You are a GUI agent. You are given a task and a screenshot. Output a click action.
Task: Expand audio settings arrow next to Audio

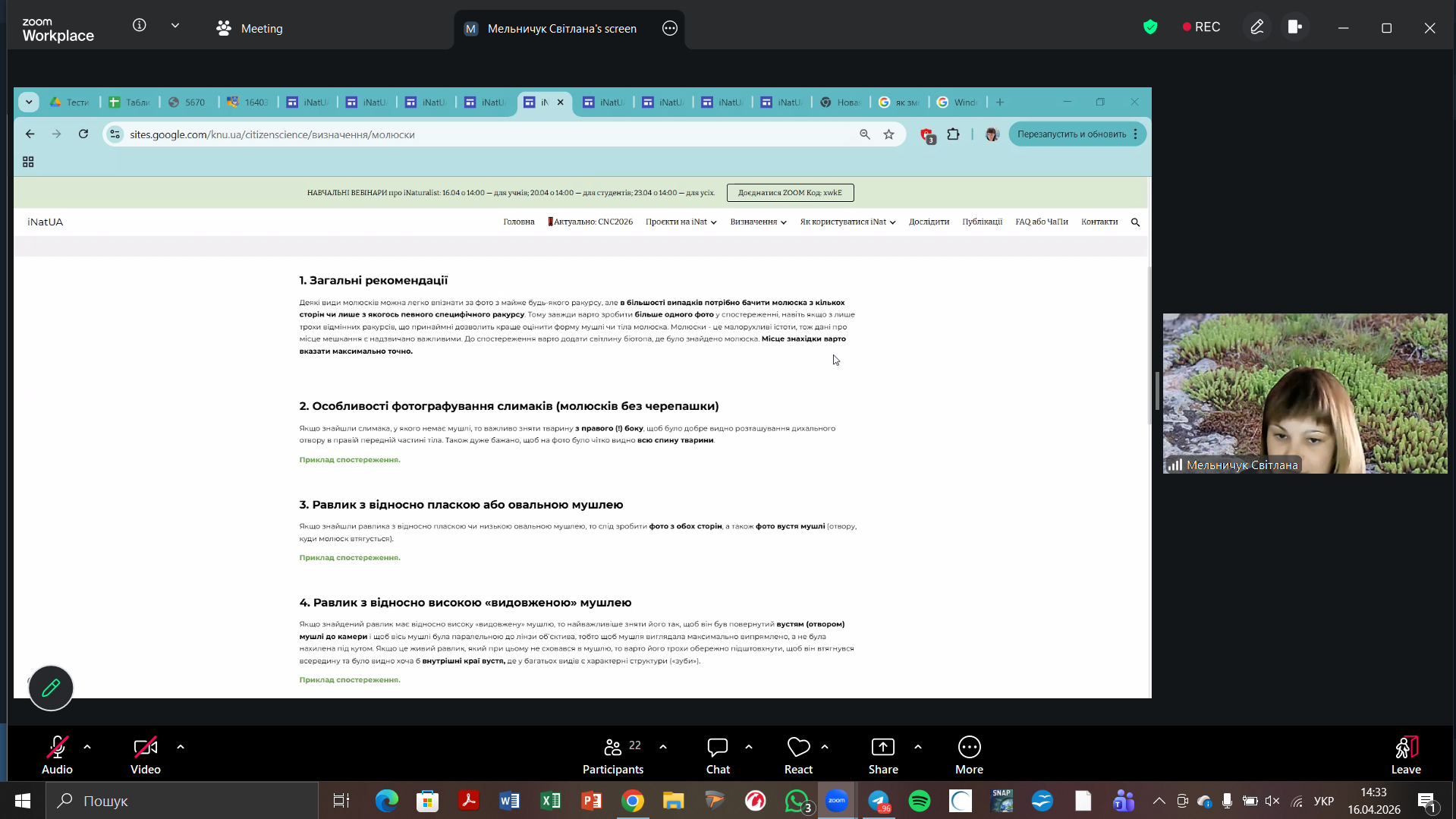click(87, 747)
